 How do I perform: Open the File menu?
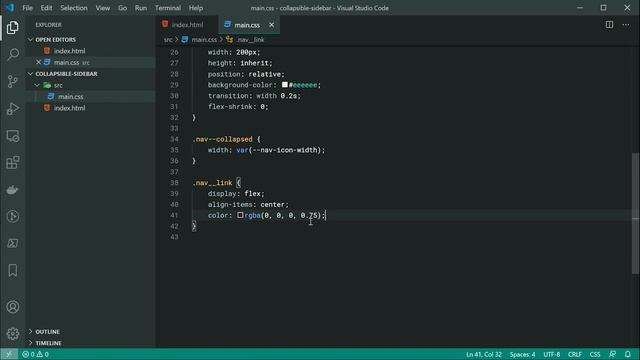[27, 8]
